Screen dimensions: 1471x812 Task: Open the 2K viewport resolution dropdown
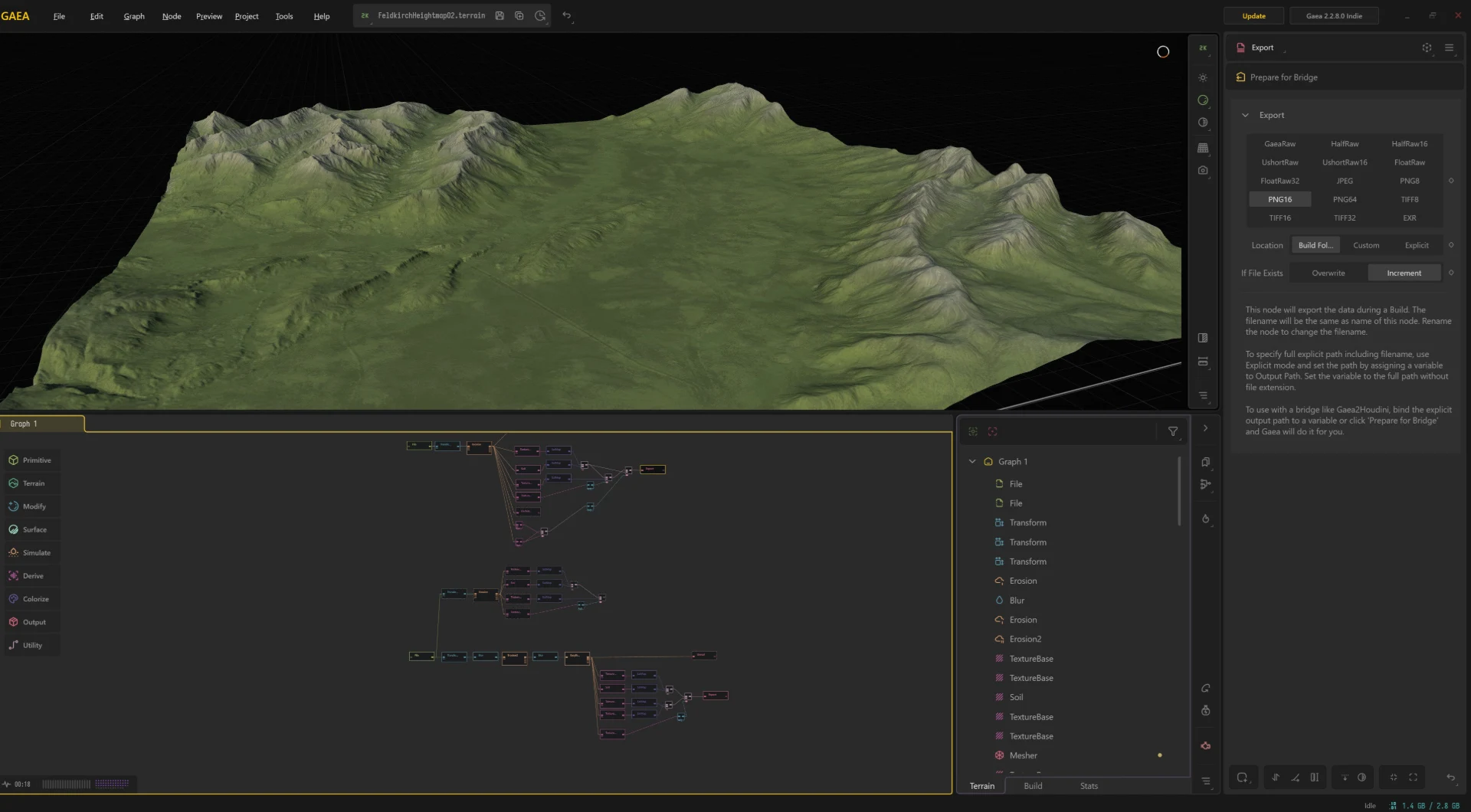(1203, 48)
